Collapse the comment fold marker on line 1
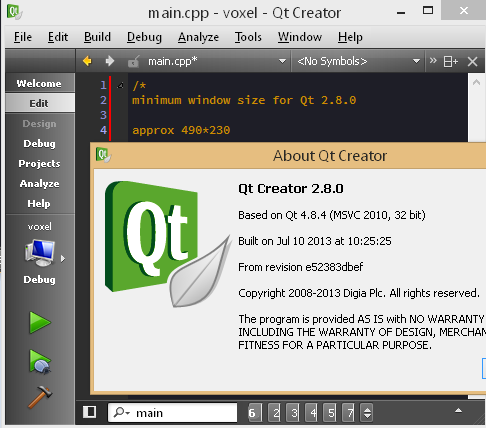 coord(120,86)
